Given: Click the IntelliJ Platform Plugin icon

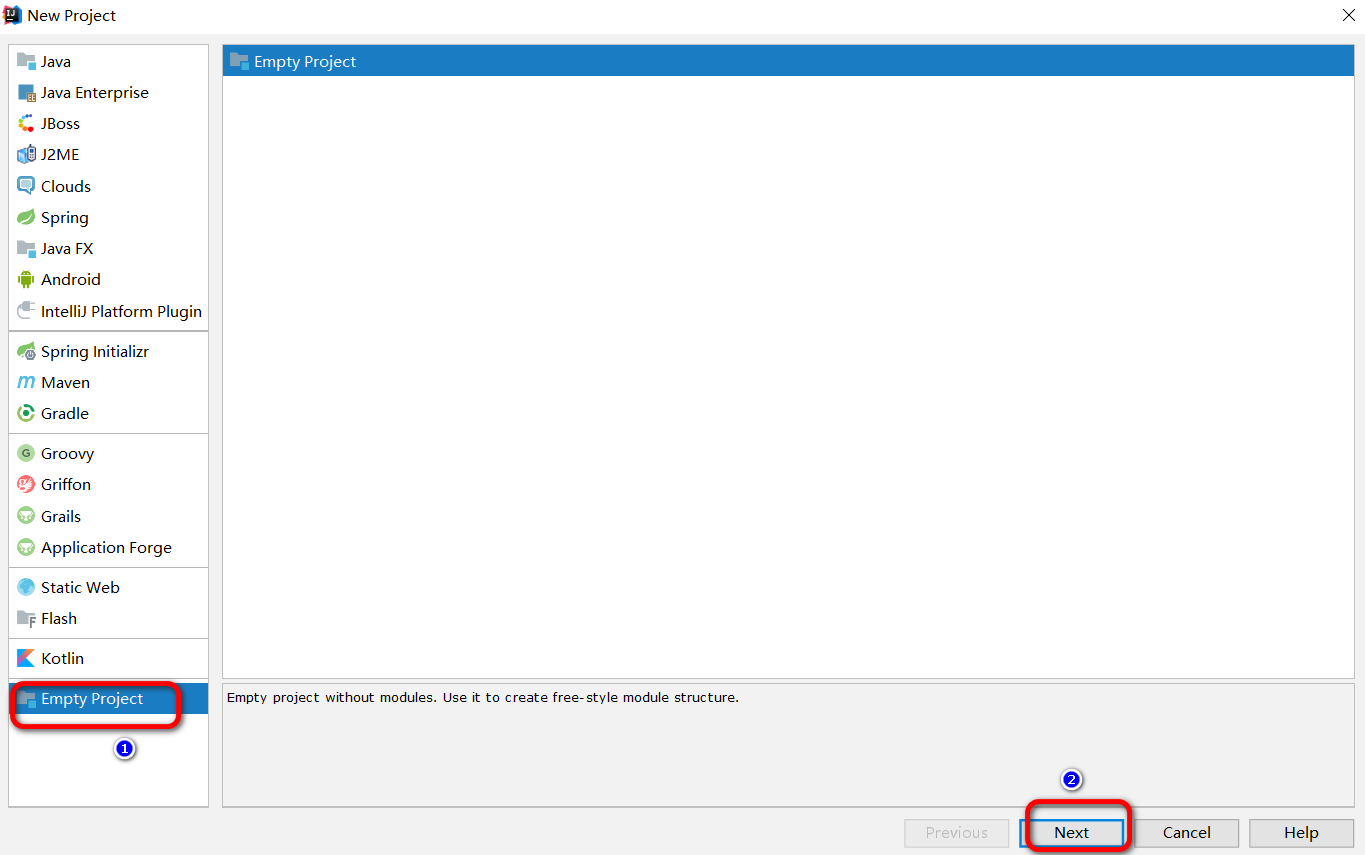Looking at the screenshot, I should (26, 311).
